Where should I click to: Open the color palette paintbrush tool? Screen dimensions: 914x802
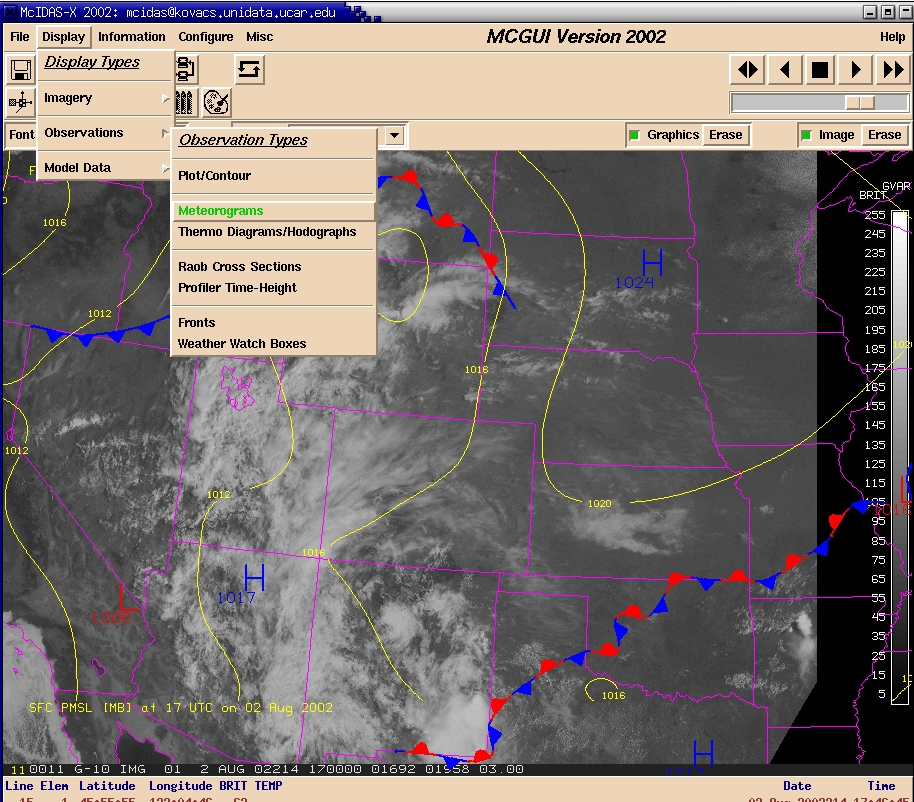click(x=217, y=102)
